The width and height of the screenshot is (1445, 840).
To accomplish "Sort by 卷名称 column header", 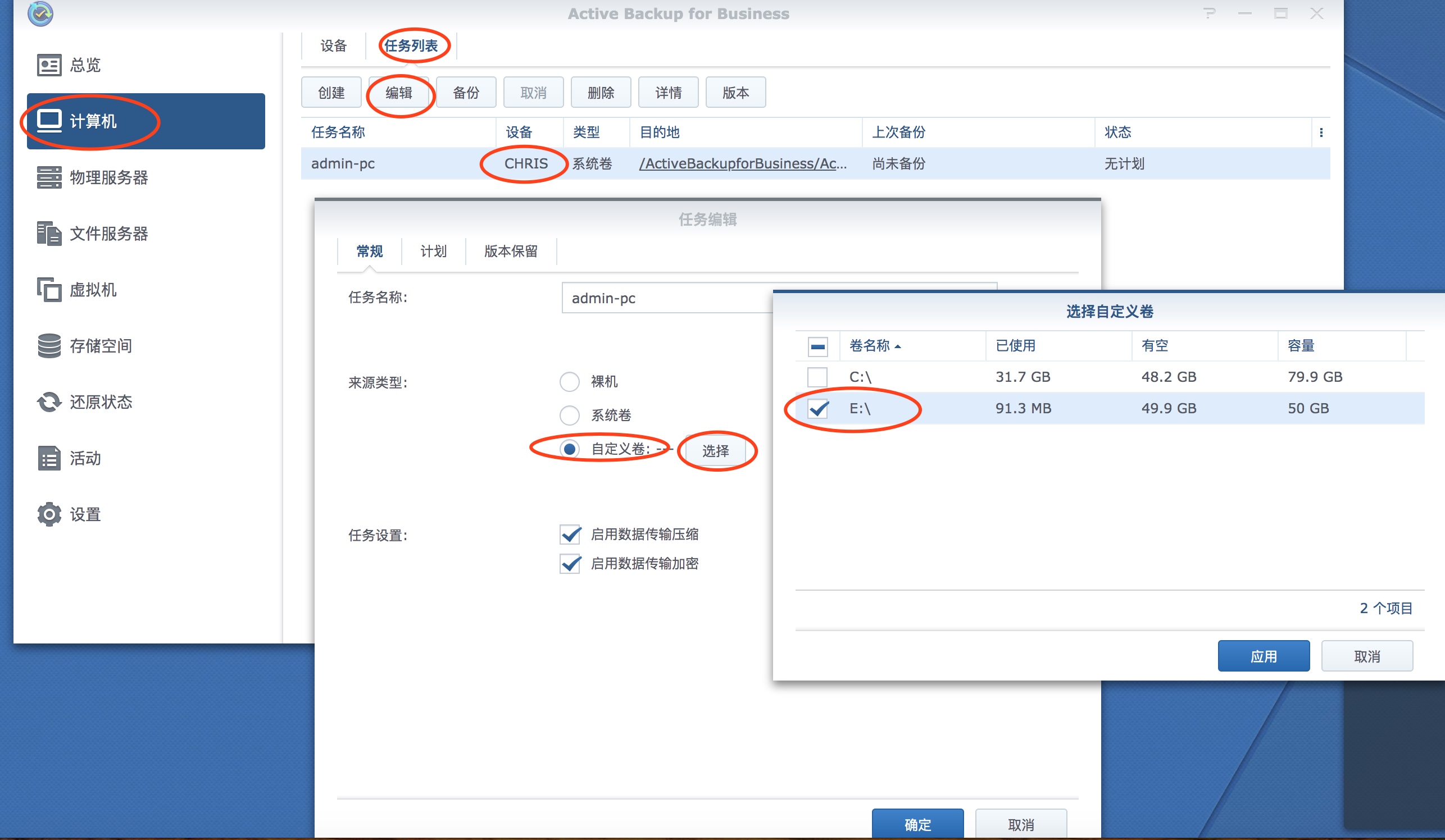I will point(912,346).
